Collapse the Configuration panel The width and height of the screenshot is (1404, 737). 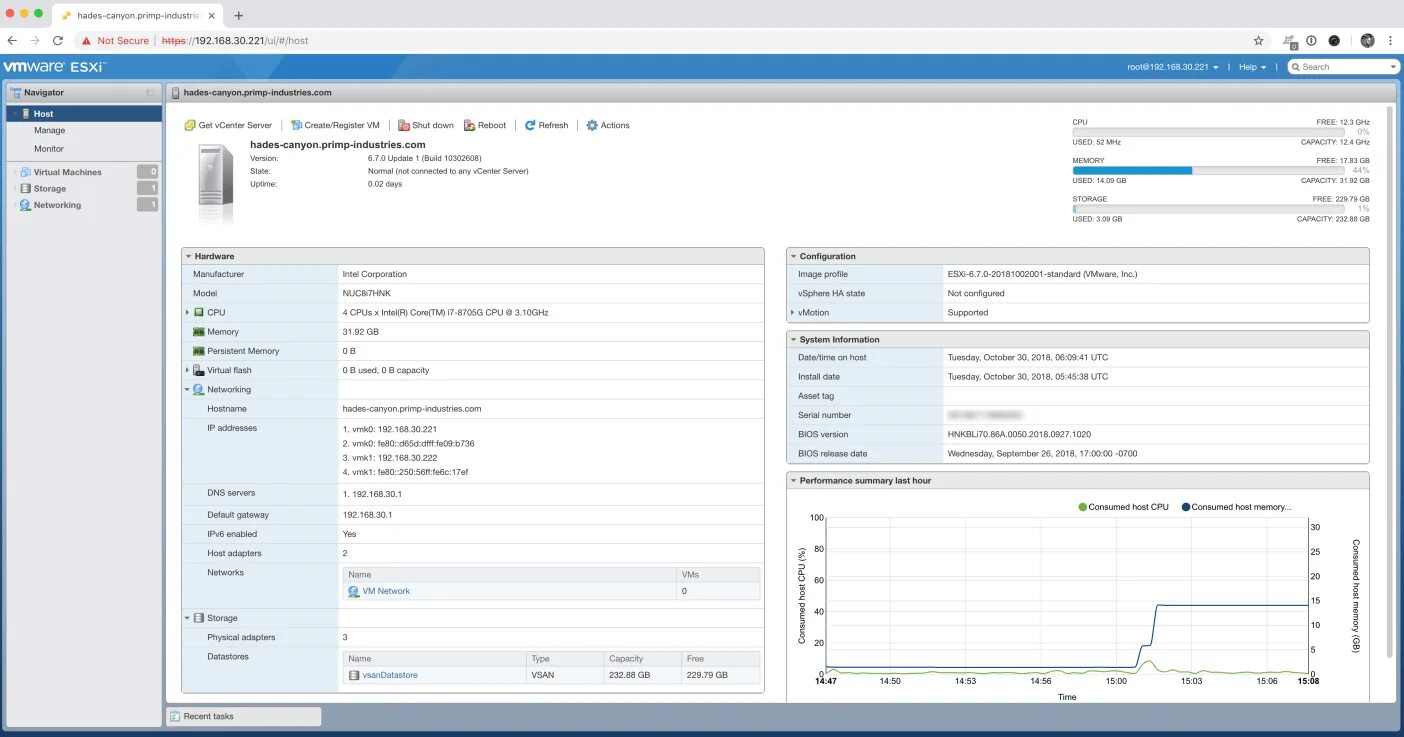pyautogui.click(x=793, y=256)
